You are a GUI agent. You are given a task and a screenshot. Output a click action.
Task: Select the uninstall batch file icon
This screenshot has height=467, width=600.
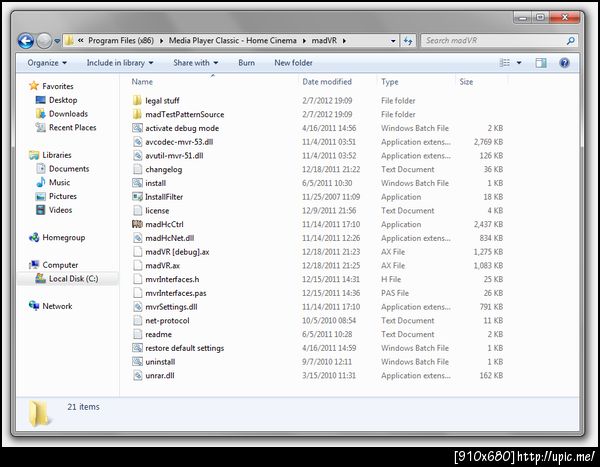click(137, 362)
